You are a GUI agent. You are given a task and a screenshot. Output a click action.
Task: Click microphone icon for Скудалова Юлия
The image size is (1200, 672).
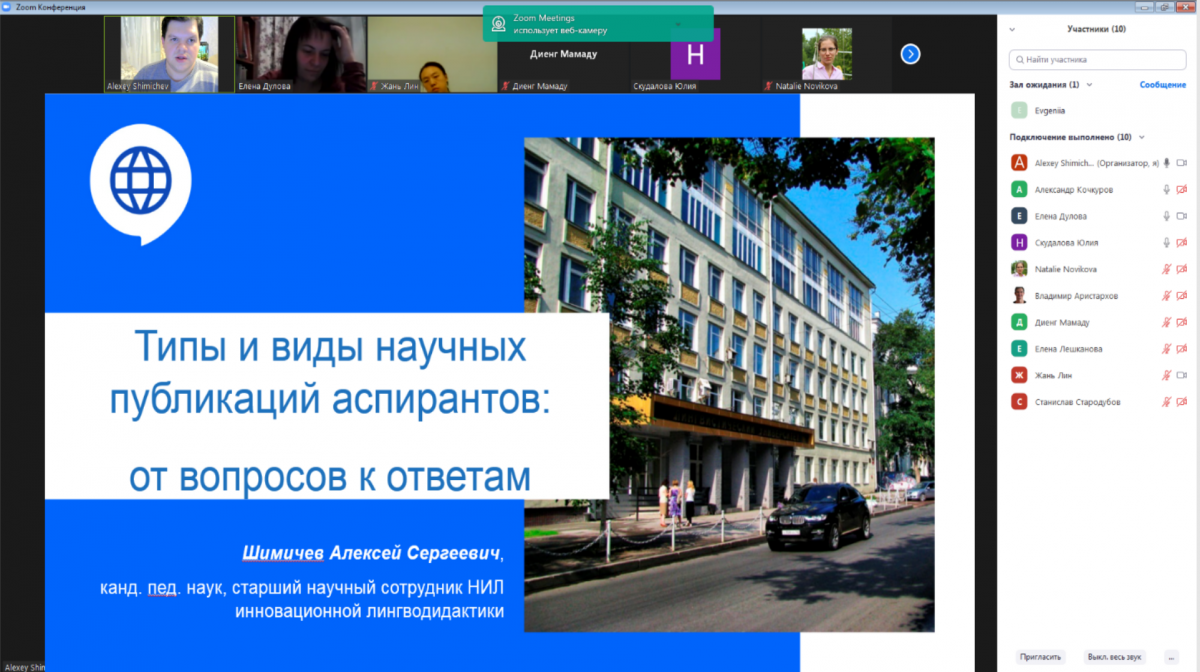[x=1166, y=242]
